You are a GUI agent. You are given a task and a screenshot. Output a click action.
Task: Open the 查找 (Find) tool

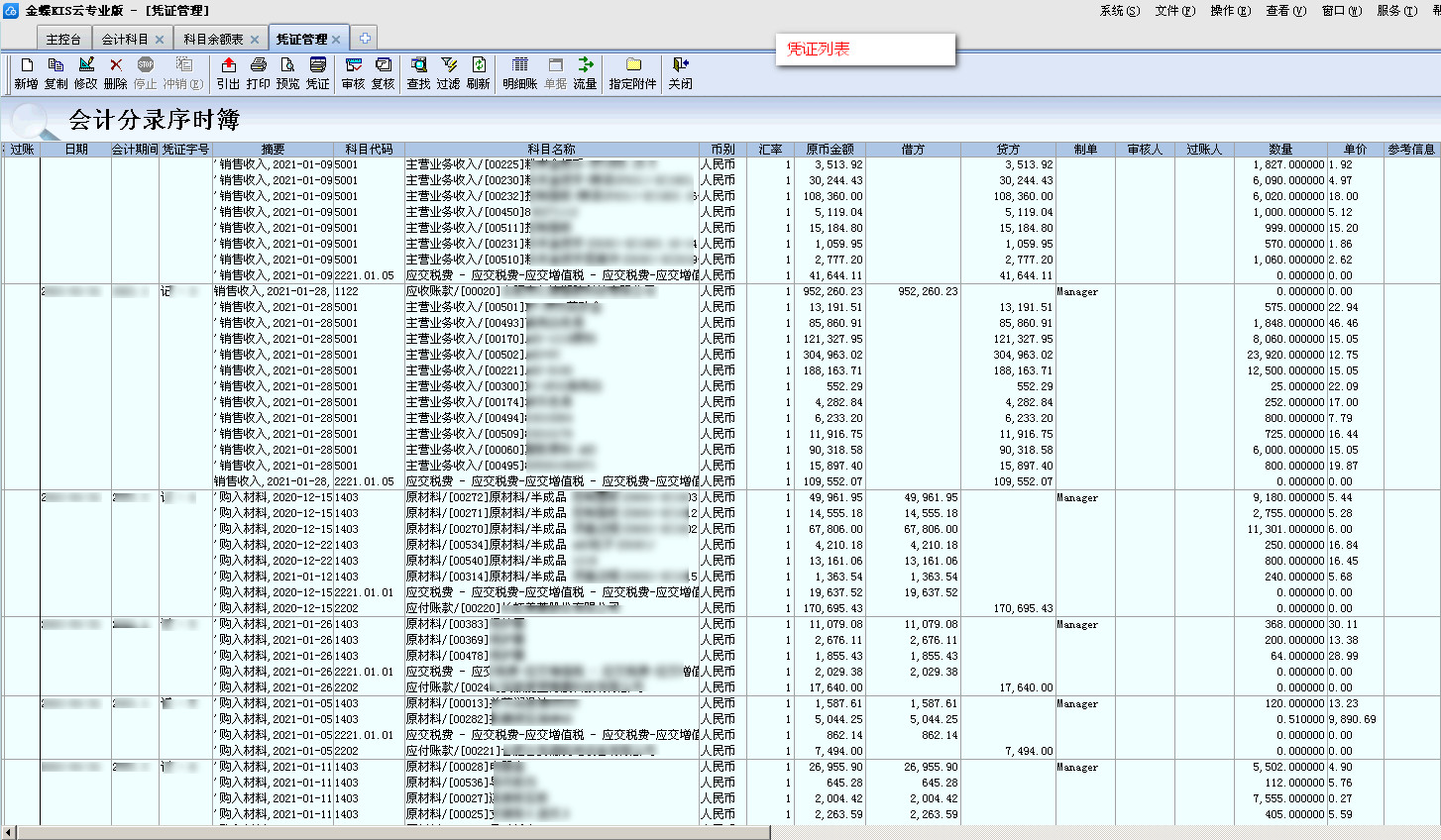pyautogui.click(x=418, y=72)
